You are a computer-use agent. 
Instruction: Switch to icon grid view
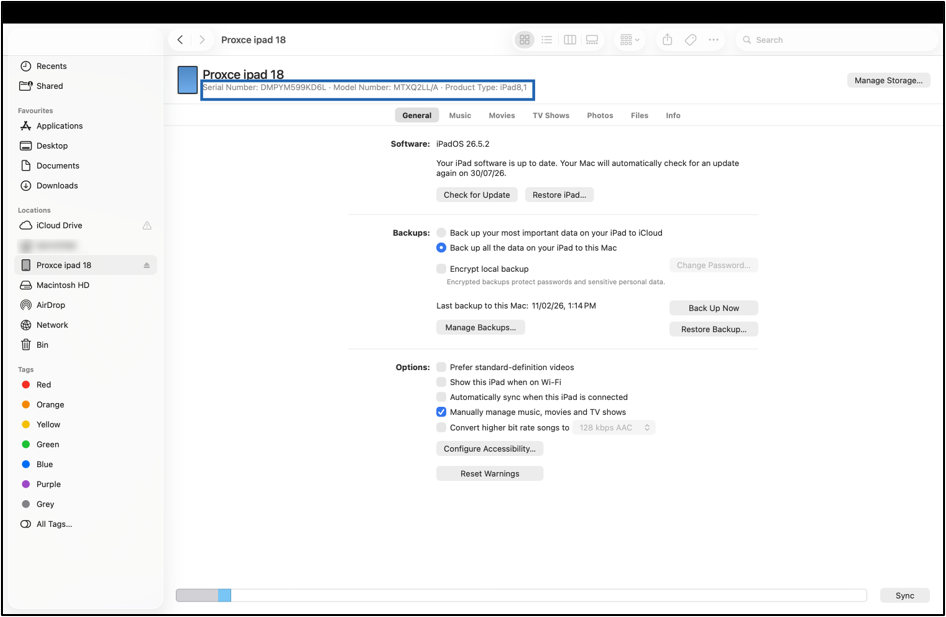tap(524, 40)
